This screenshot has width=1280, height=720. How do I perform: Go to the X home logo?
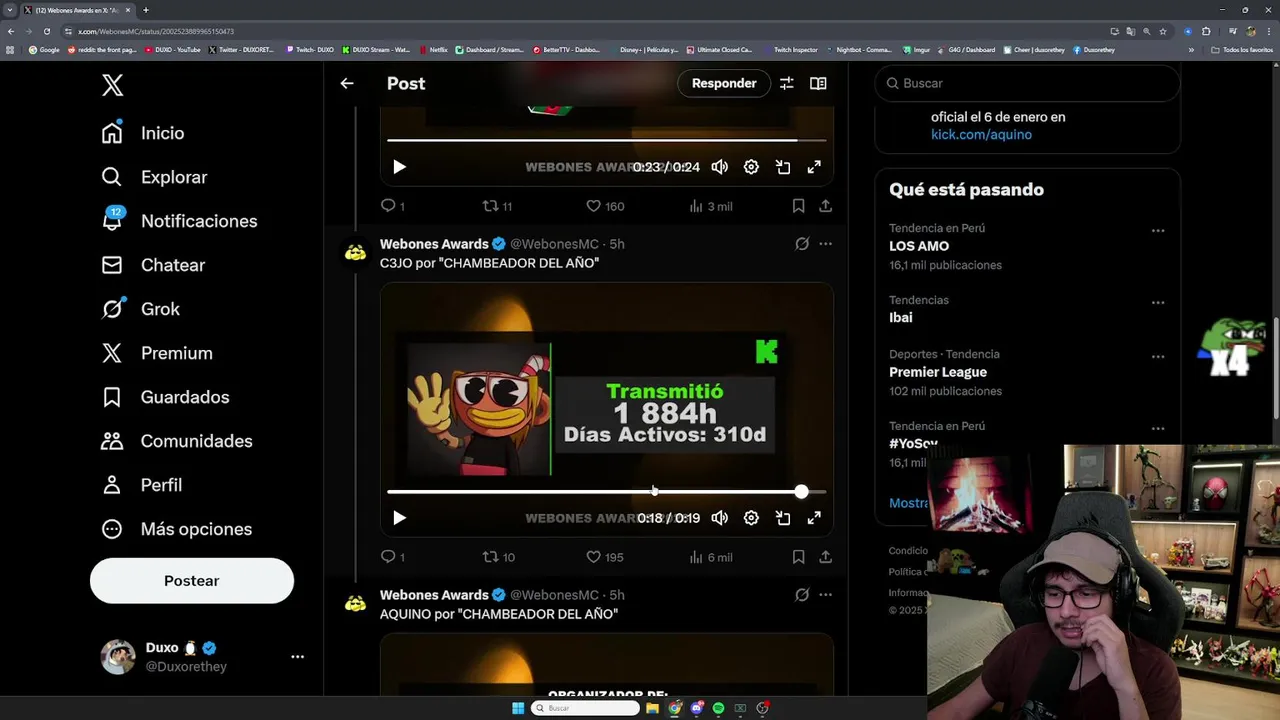coord(112,85)
